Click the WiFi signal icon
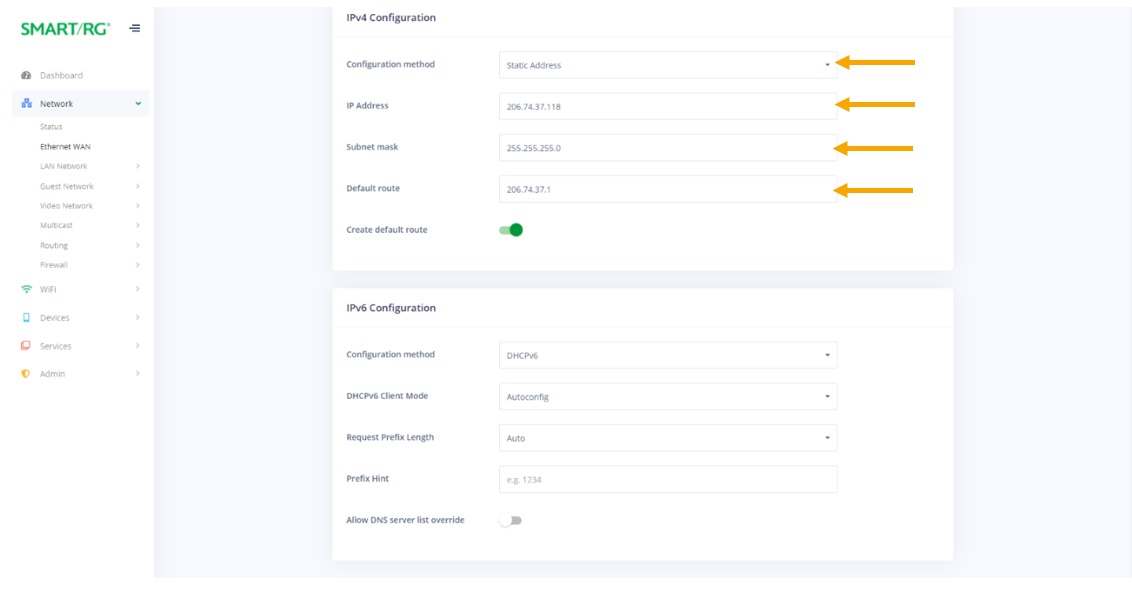Image resolution: width=1132 pixels, height=589 pixels. 27,289
